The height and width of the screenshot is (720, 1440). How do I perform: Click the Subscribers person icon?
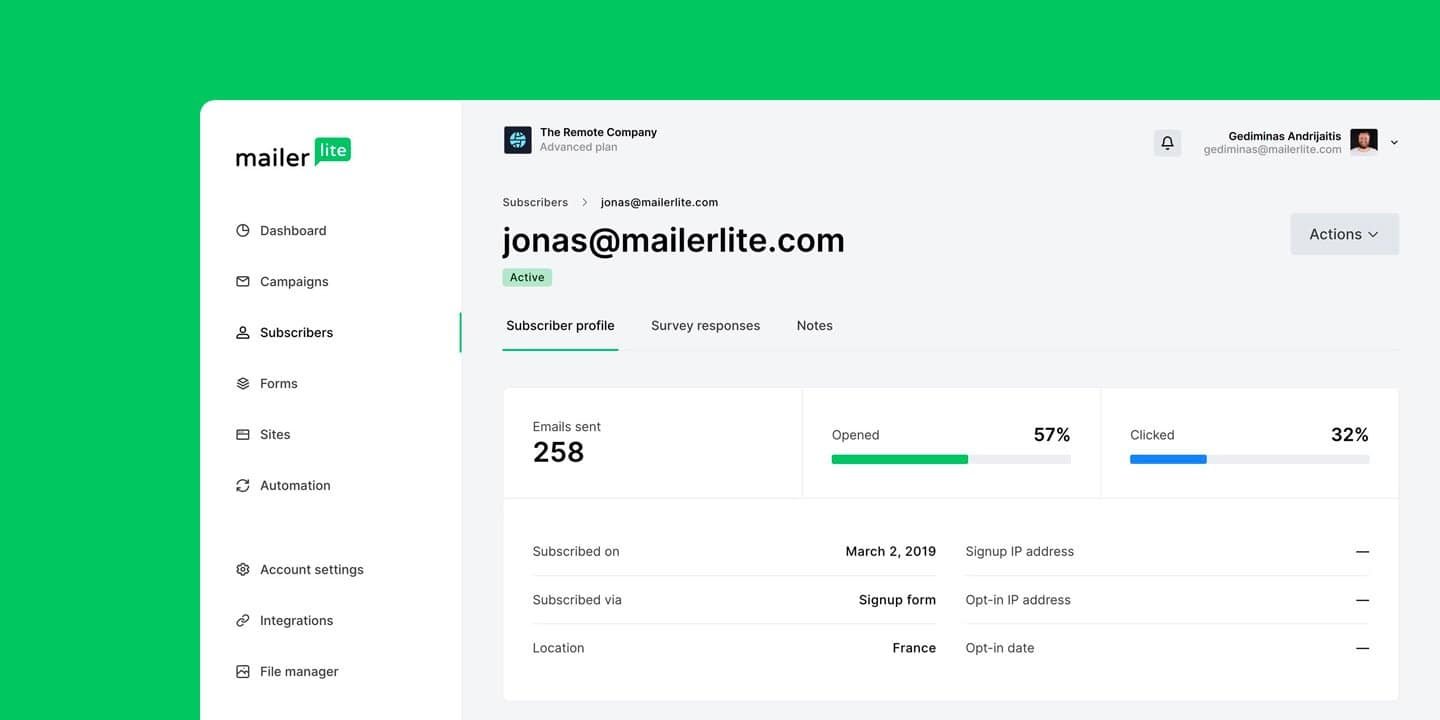242,332
